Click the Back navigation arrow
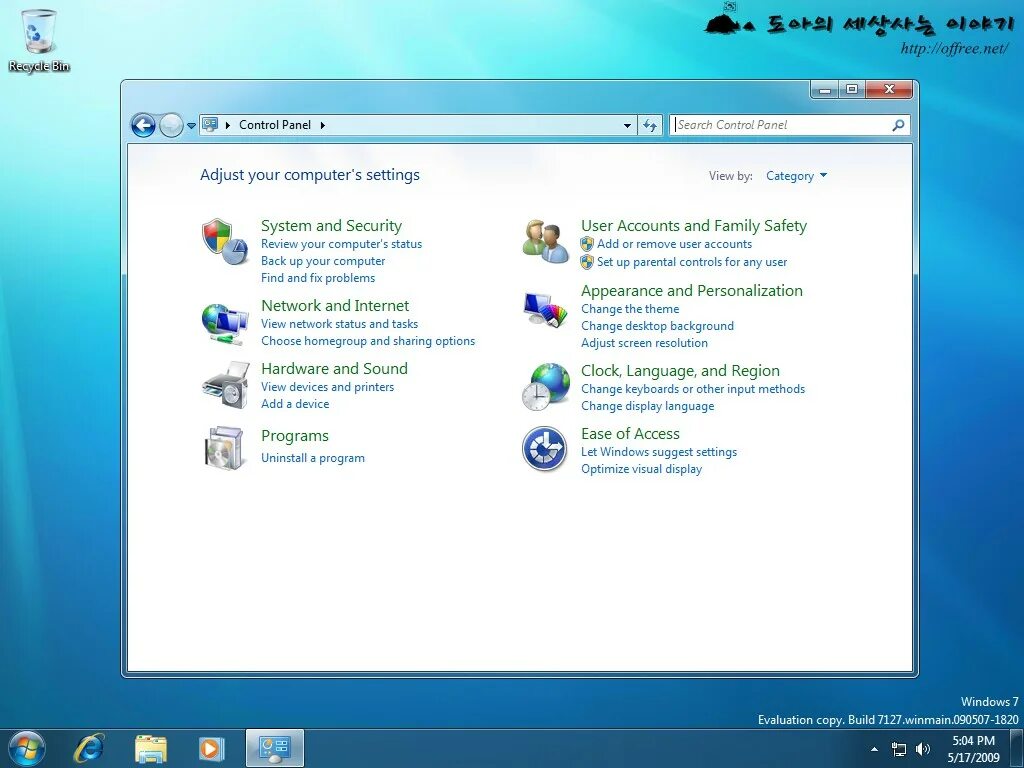Screen dimensions: 1024x768 point(143,125)
